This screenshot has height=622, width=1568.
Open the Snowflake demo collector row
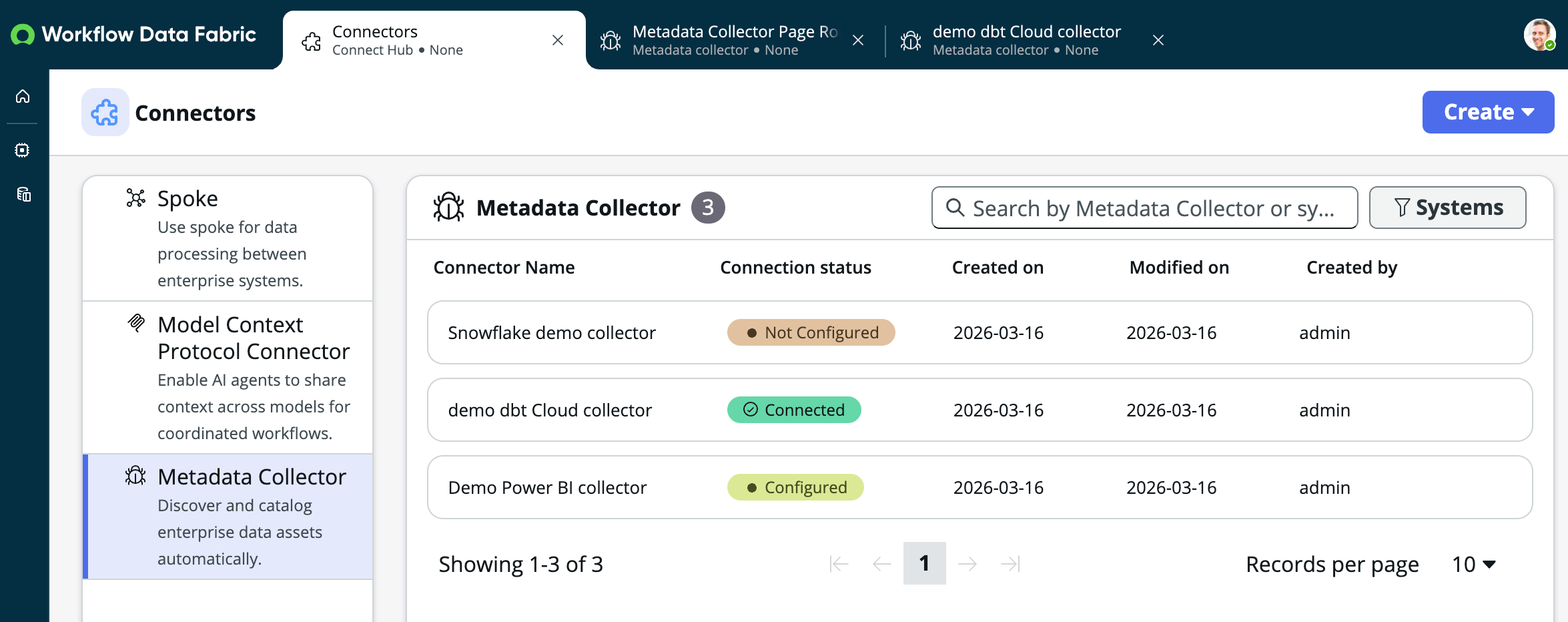(979, 332)
